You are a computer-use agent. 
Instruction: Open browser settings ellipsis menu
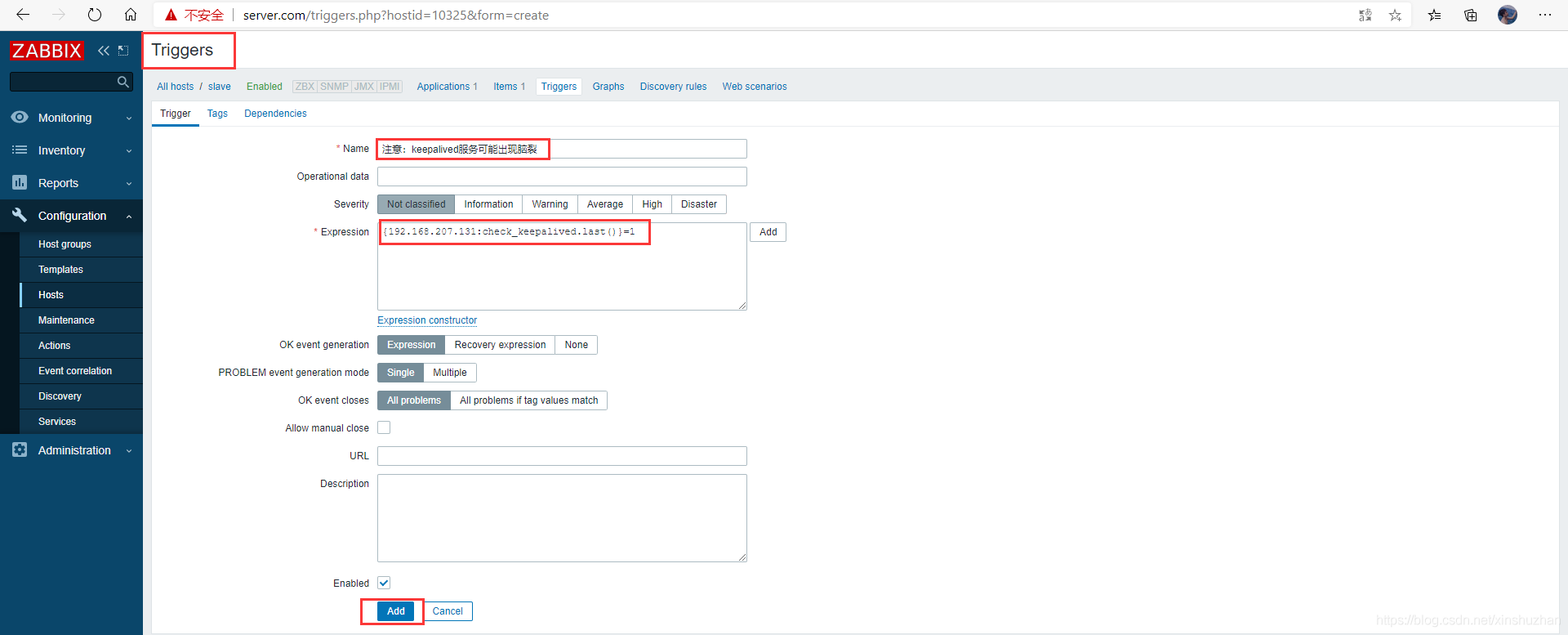(x=1545, y=15)
